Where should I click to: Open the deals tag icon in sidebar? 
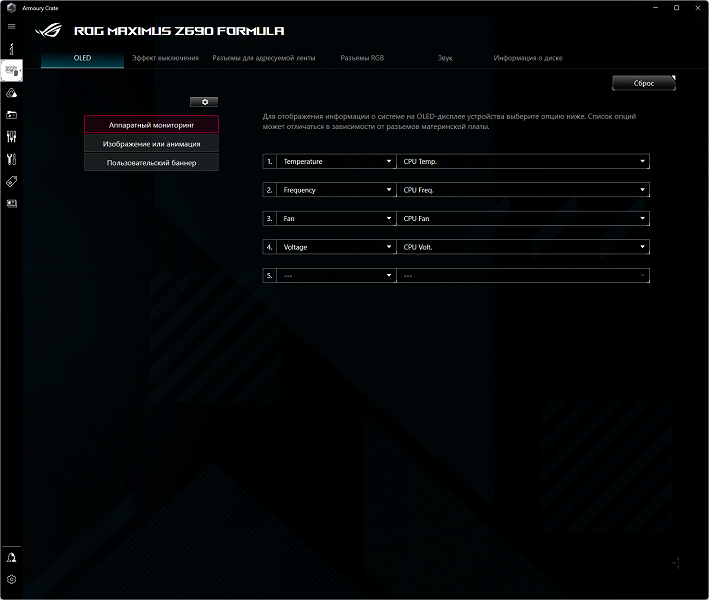11,181
